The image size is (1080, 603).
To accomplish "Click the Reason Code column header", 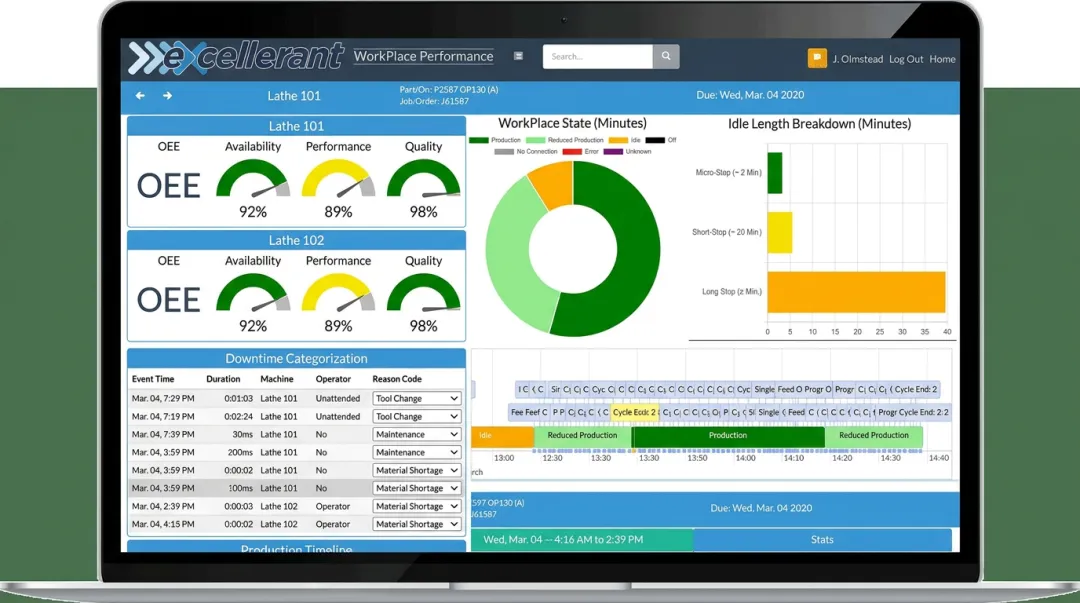I will (397, 379).
